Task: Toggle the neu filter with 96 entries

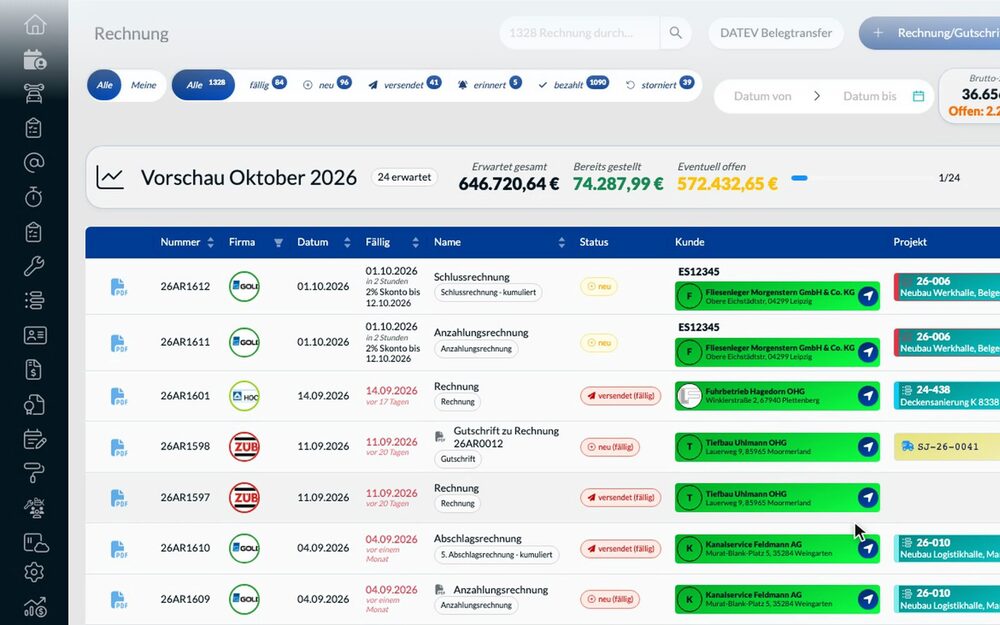Action: click(327, 84)
